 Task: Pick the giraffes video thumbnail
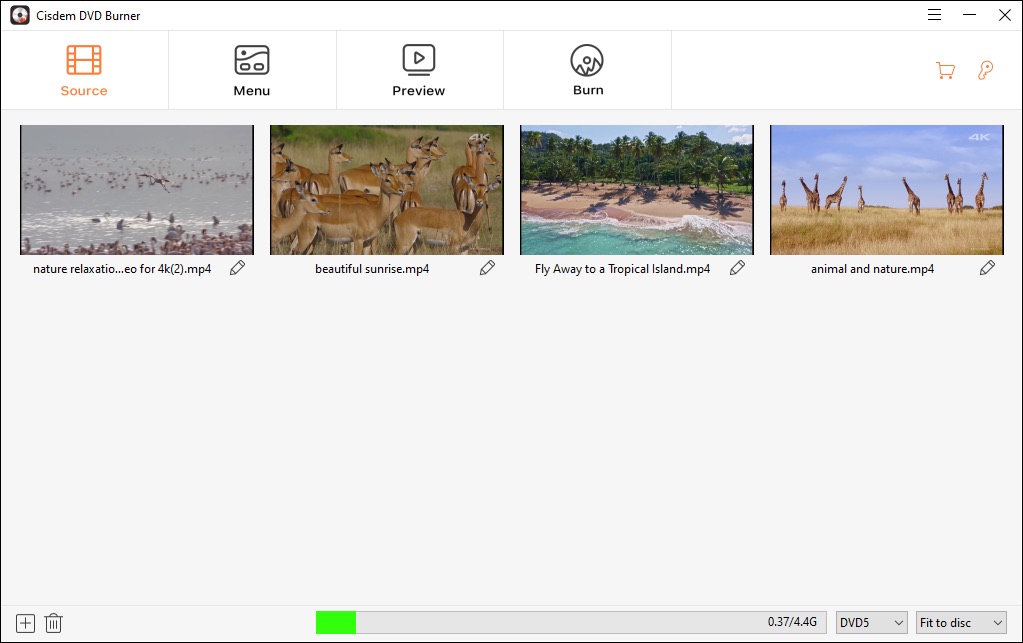click(x=886, y=190)
